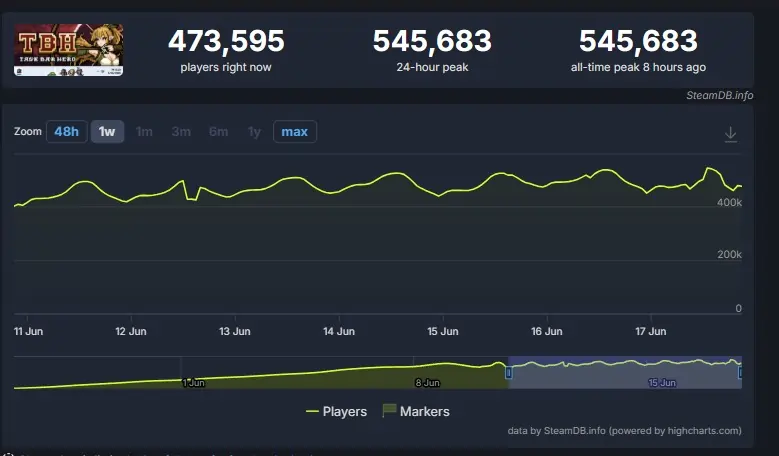Click the all-time peak 8 hours ago label
Image resolution: width=779 pixels, height=456 pixels.
[638, 67]
